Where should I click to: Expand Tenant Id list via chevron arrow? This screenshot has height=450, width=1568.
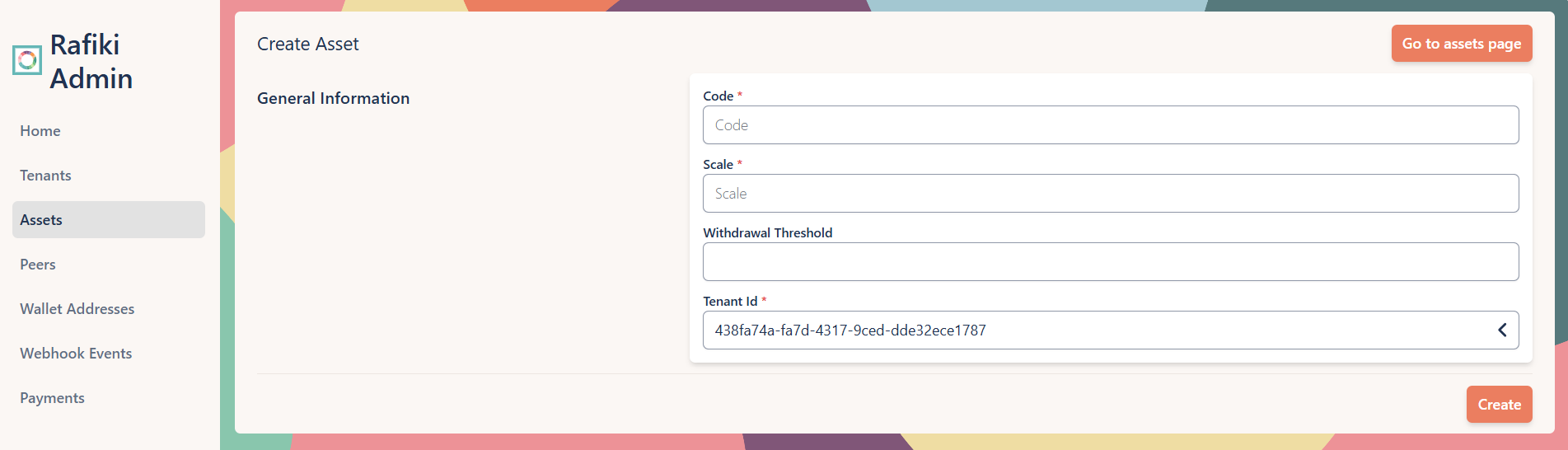(x=1502, y=330)
